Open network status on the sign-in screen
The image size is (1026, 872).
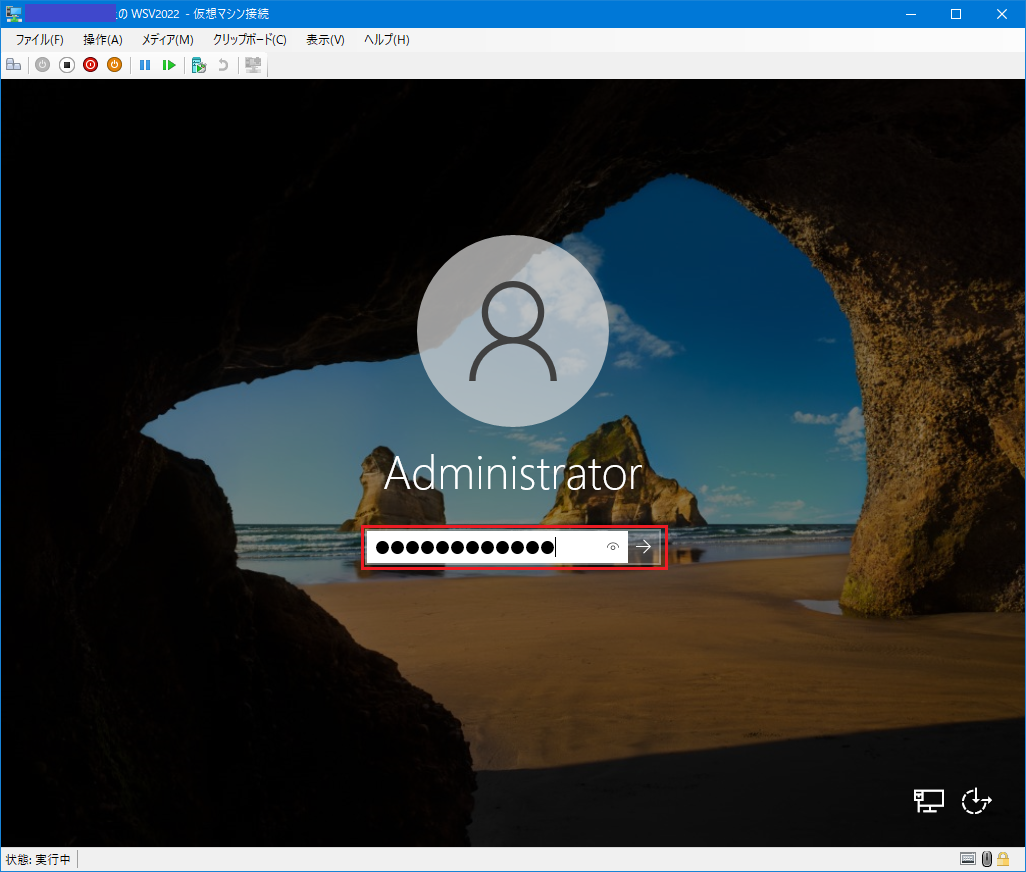click(928, 800)
